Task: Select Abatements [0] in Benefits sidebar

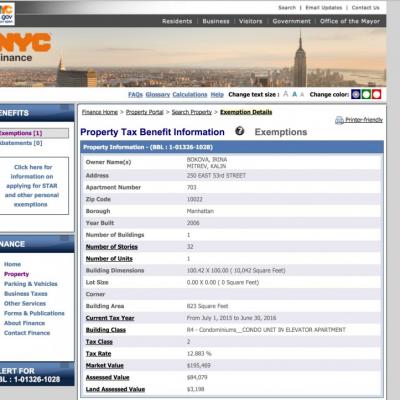Action: coord(21,143)
